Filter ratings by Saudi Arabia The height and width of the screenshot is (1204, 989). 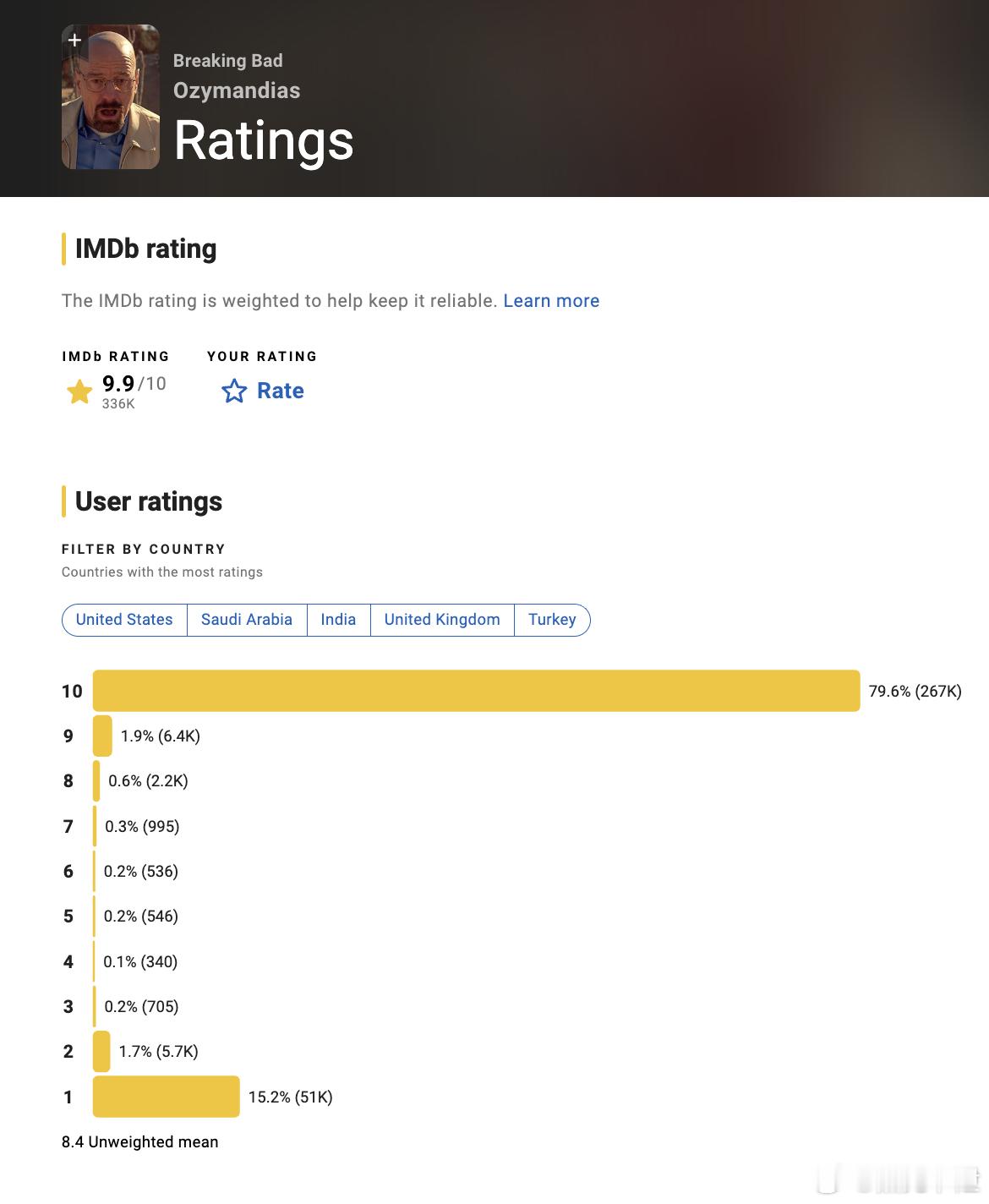click(x=247, y=620)
